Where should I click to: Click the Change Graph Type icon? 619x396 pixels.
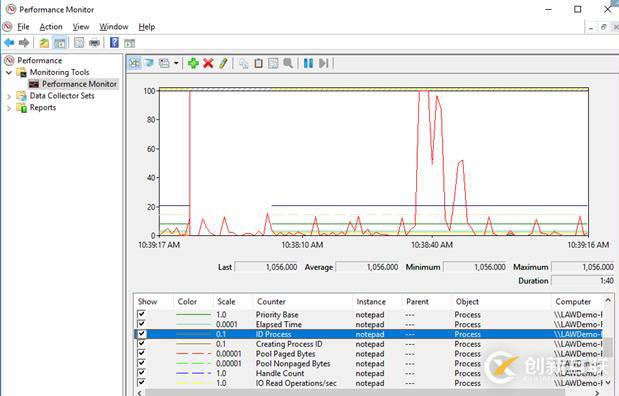164,63
